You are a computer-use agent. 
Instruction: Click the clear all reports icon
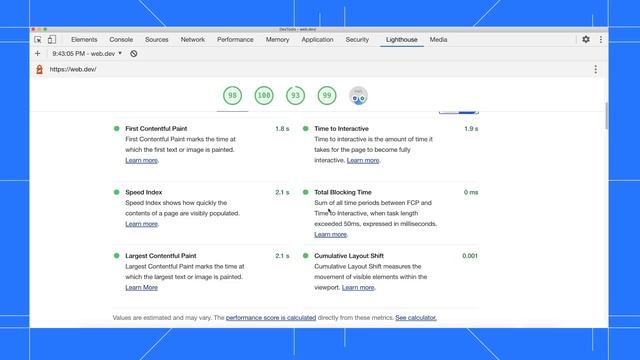[x=133, y=53]
